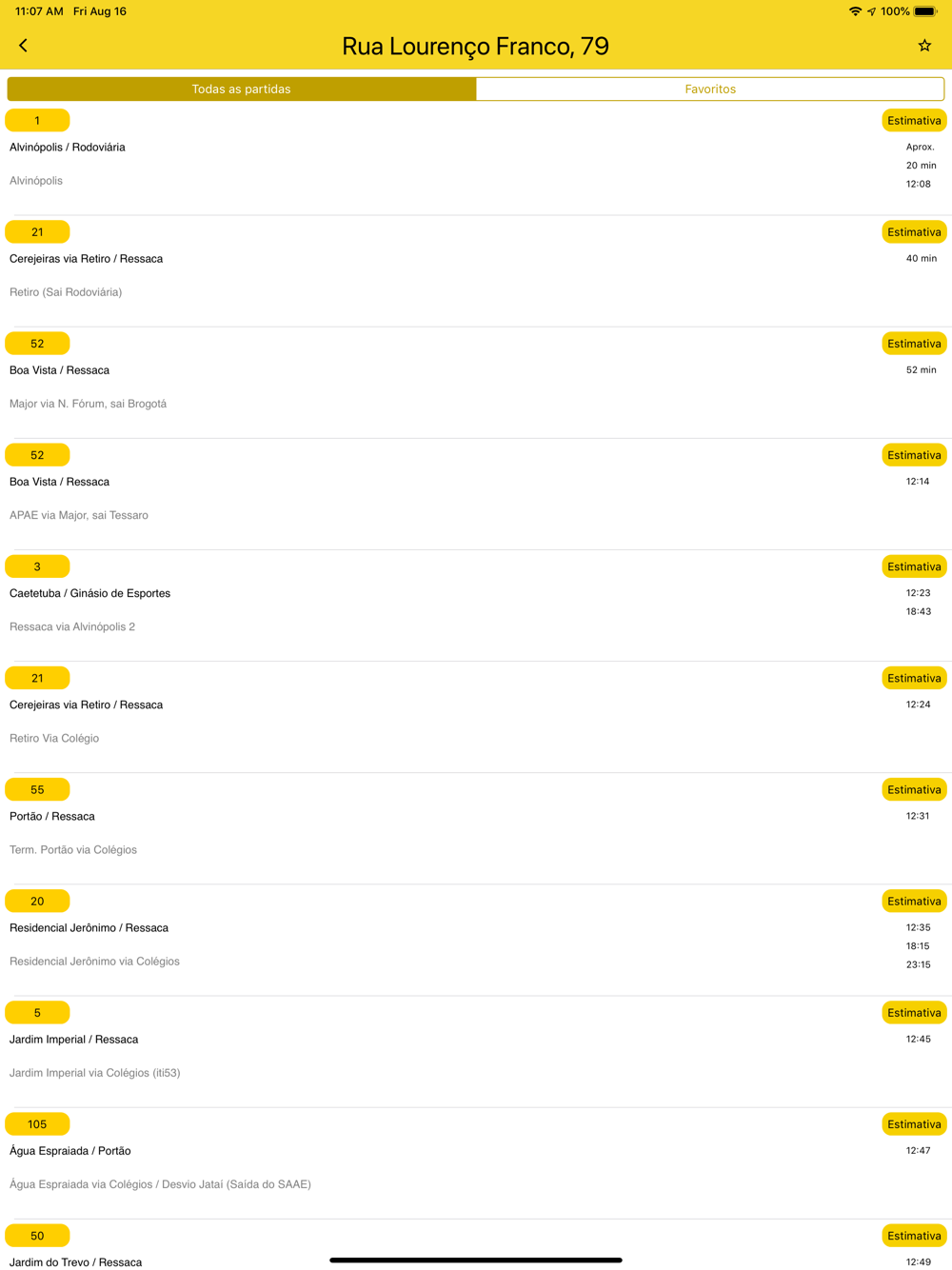Tap the Wi-Fi status icon
This screenshot has height=1270, width=952.
pos(855,11)
